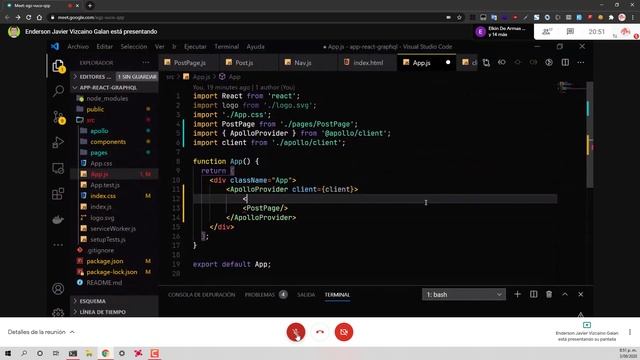Collapse APP-REACT-GRAPHQL folder section
Image resolution: width=640 pixels, height=360 pixels.
coord(114,87)
